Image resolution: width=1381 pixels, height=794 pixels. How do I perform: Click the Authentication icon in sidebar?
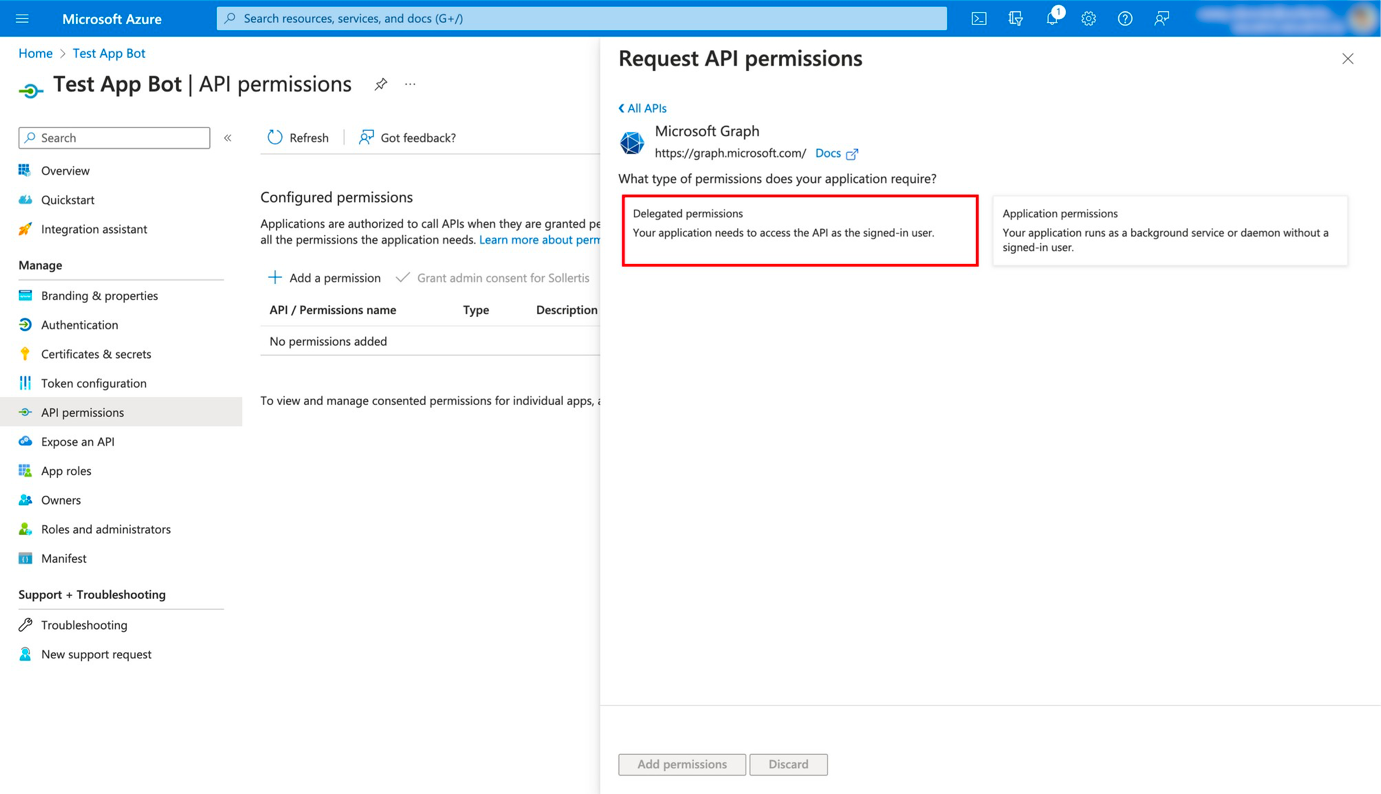coord(25,325)
